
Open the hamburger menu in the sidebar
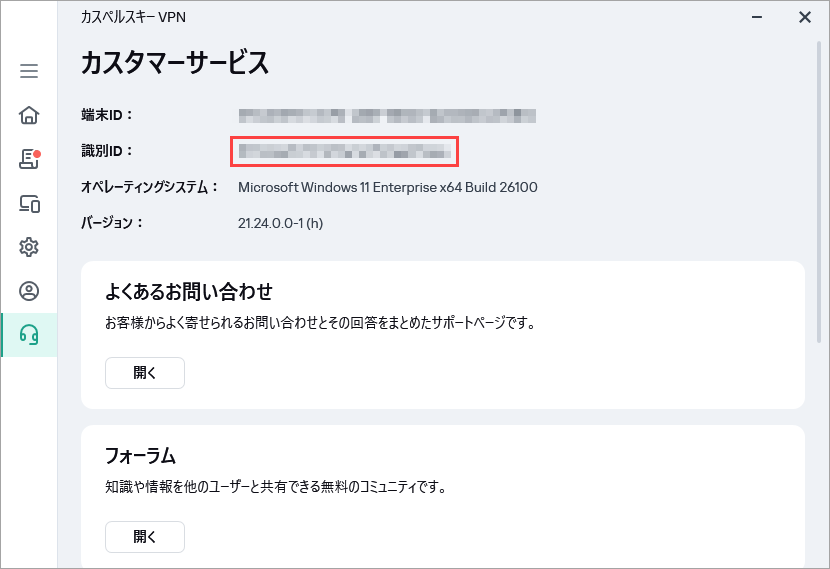[x=29, y=71]
